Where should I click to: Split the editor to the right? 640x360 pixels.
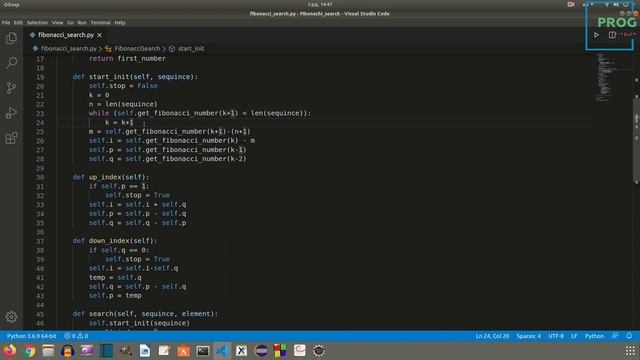tap(612, 35)
